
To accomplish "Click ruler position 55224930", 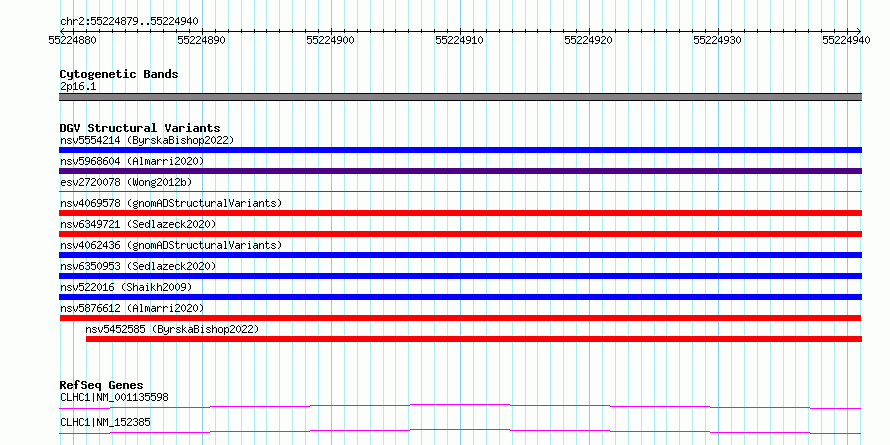I will pos(717,40).
